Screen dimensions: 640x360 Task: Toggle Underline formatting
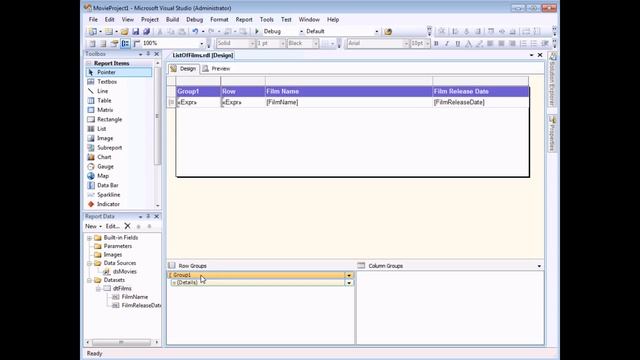coord(458,43)
